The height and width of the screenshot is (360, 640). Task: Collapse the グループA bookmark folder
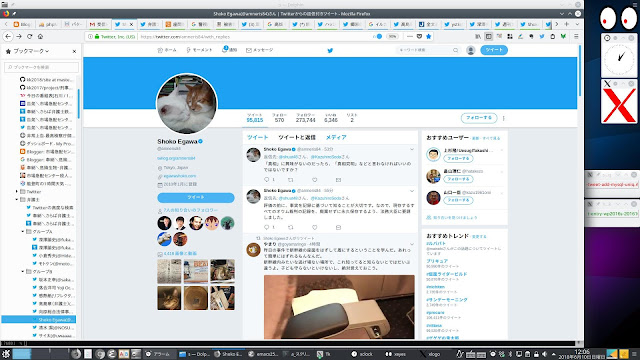click(23, 231)
